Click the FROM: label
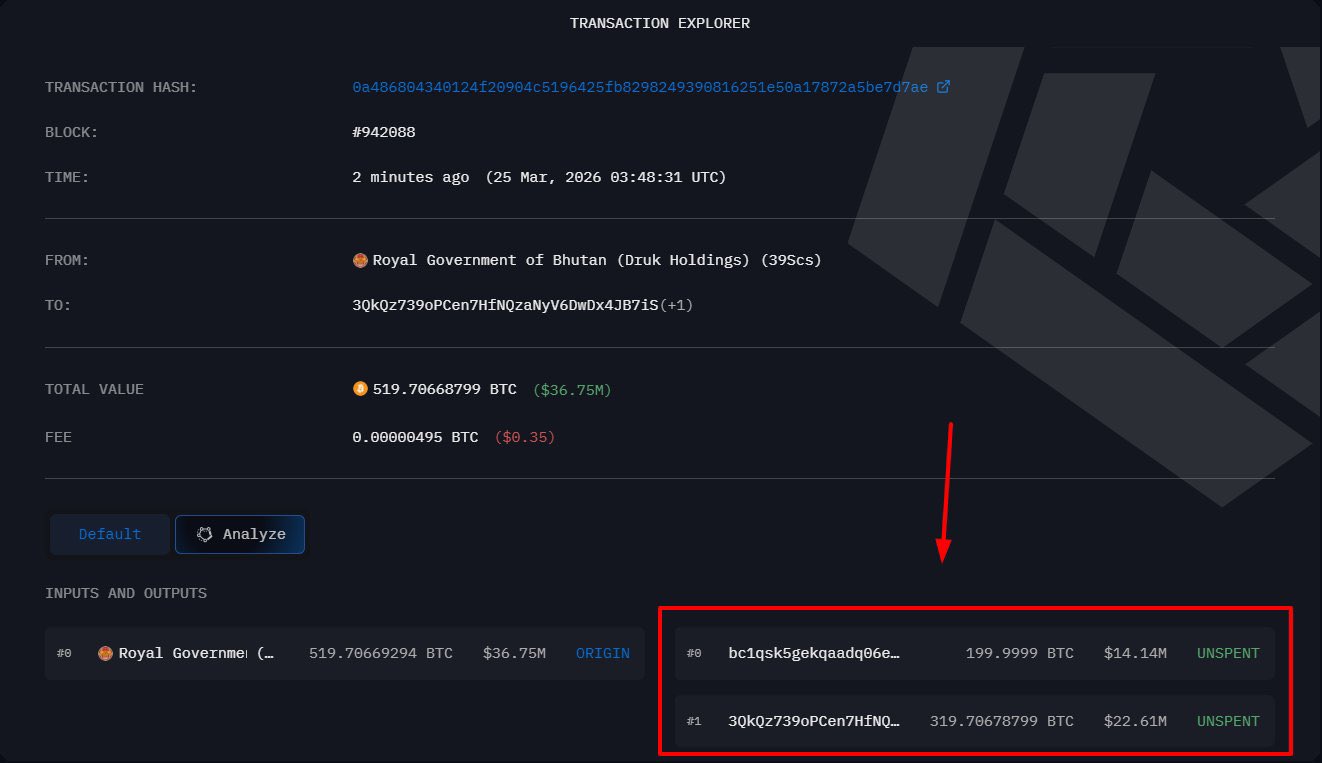Image resolution: width=1322 pixels, height=763 pixels. (x=67, y=260)
